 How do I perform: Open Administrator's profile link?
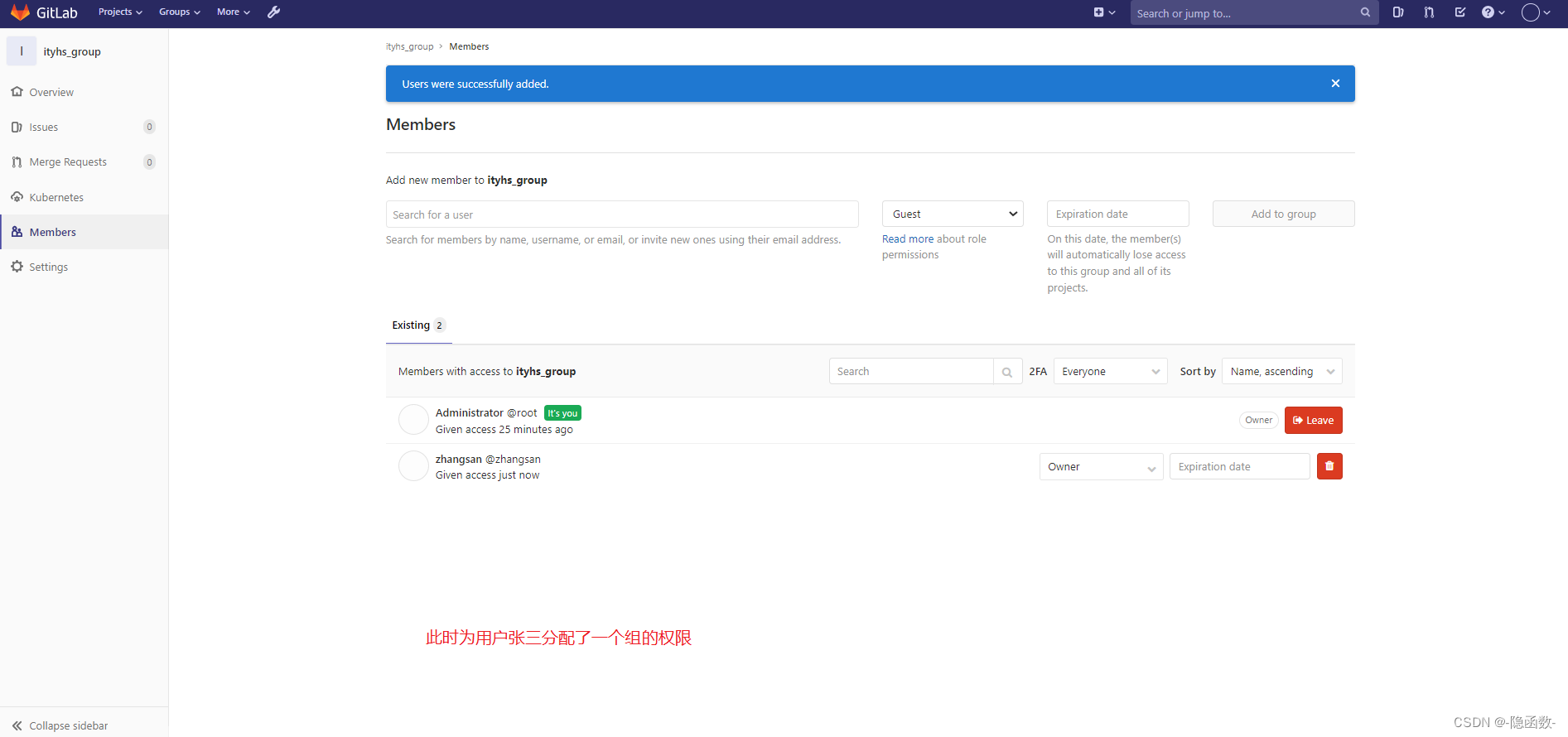pyautogui.click(x=470, y=412)
